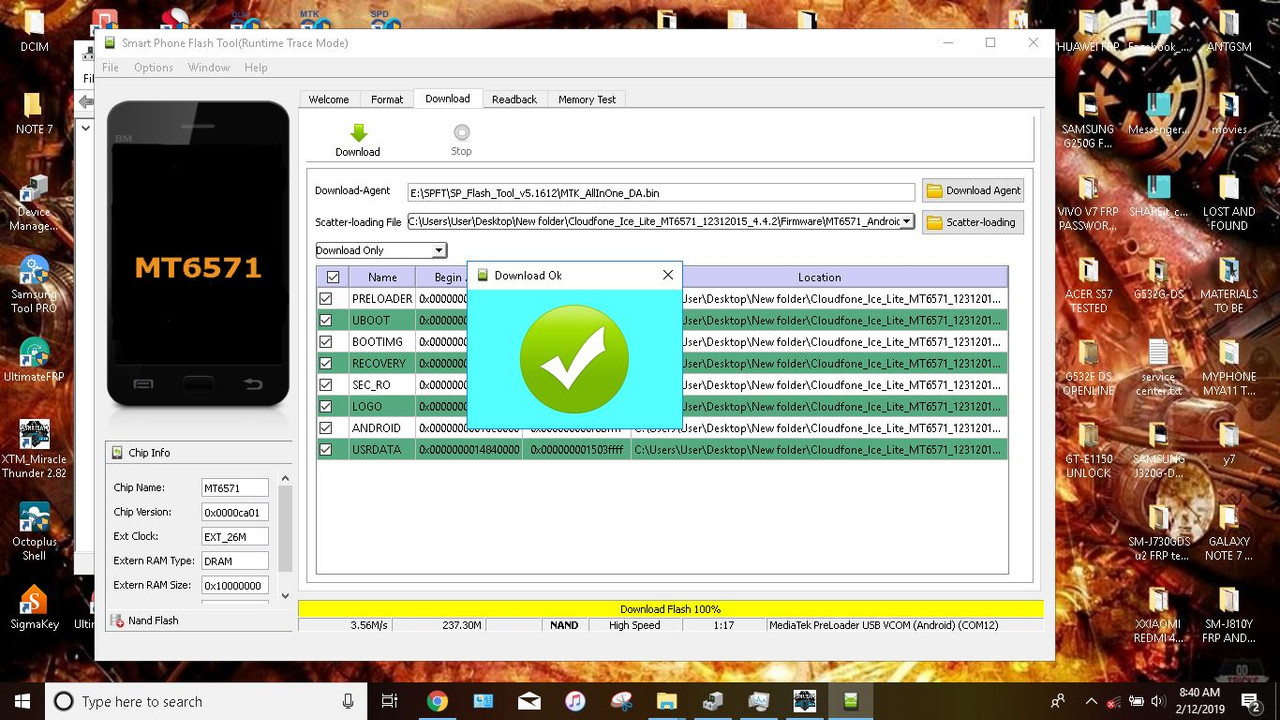Click the Download Agent browse button

pyautogui.click(x=973, y=190)
